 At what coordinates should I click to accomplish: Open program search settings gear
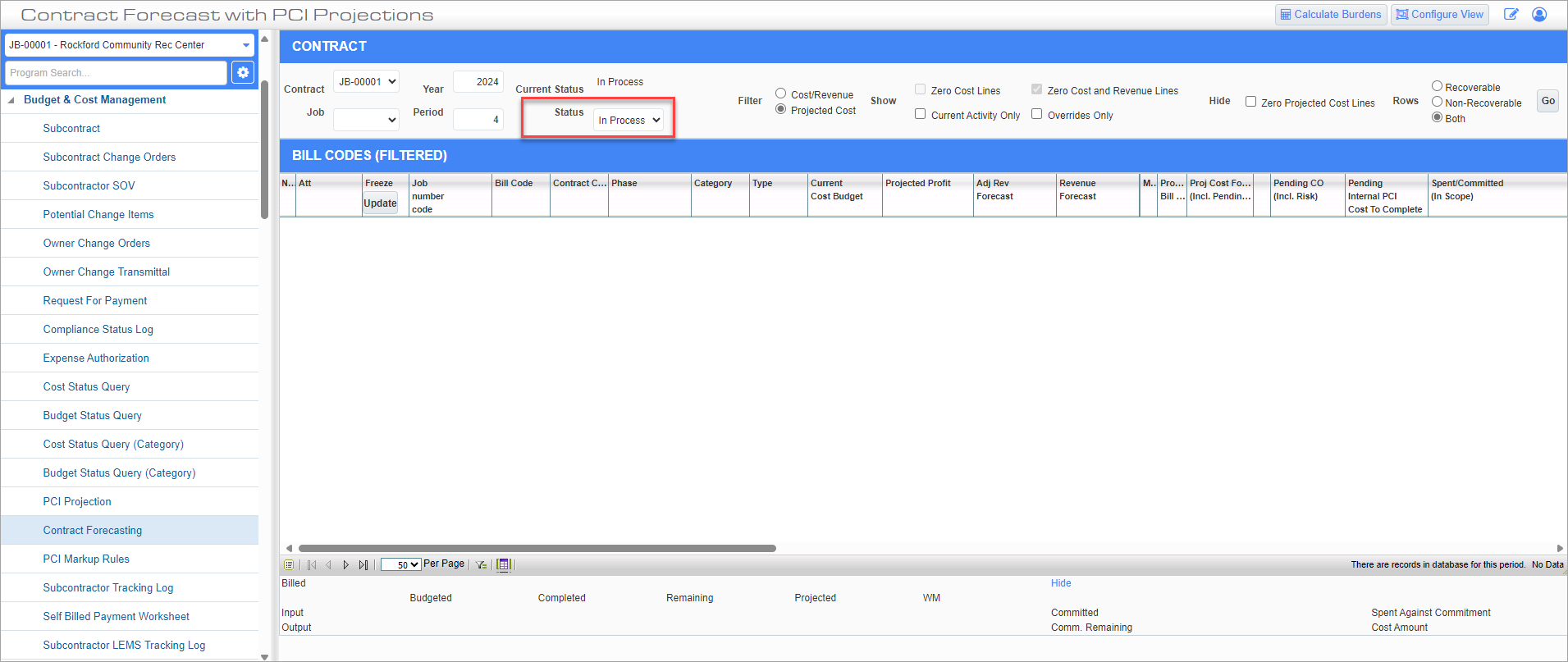[243, 73]
